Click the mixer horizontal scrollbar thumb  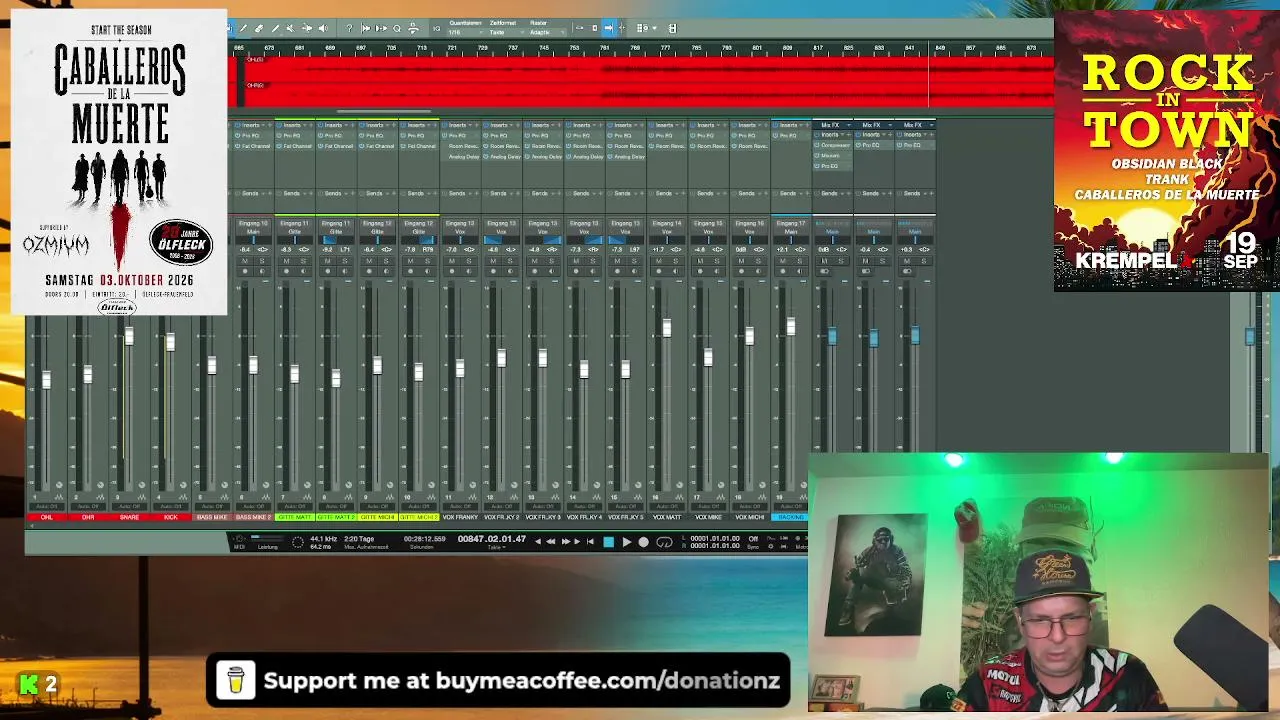pos(383,112)
